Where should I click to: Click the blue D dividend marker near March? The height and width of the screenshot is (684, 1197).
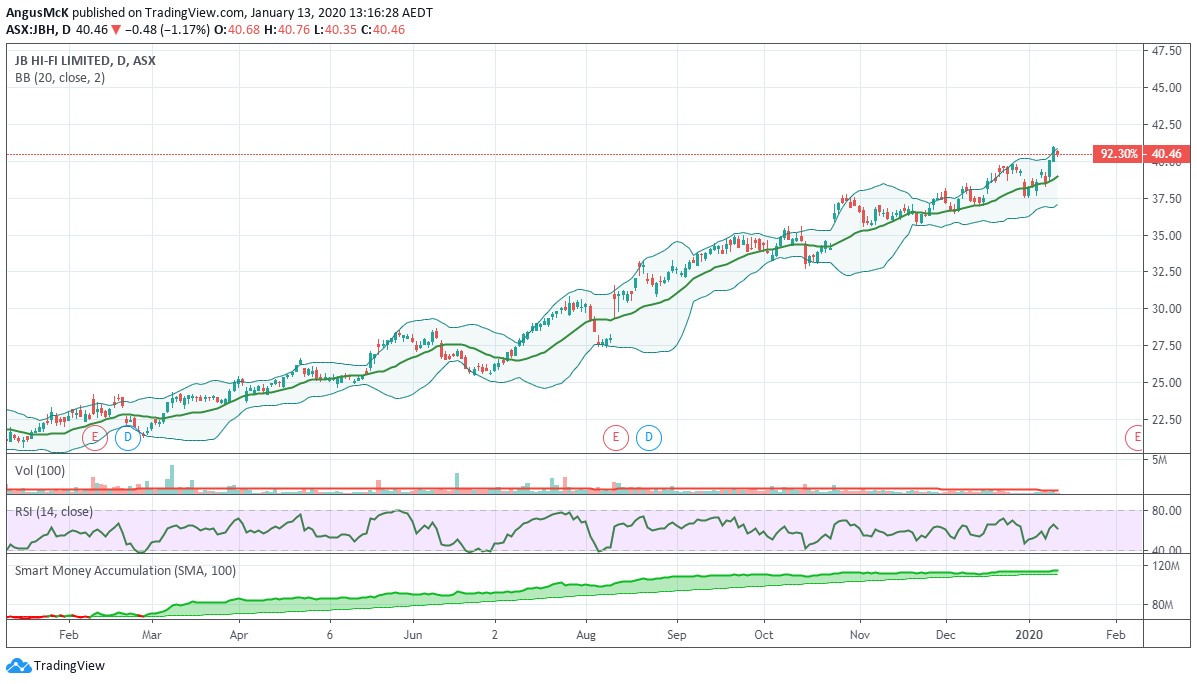point(127,437)
